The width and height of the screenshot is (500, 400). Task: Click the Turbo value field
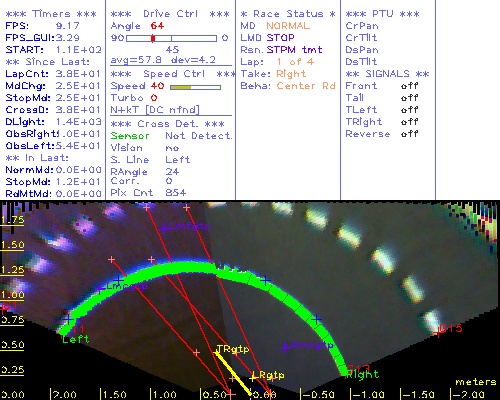(154, 98)
